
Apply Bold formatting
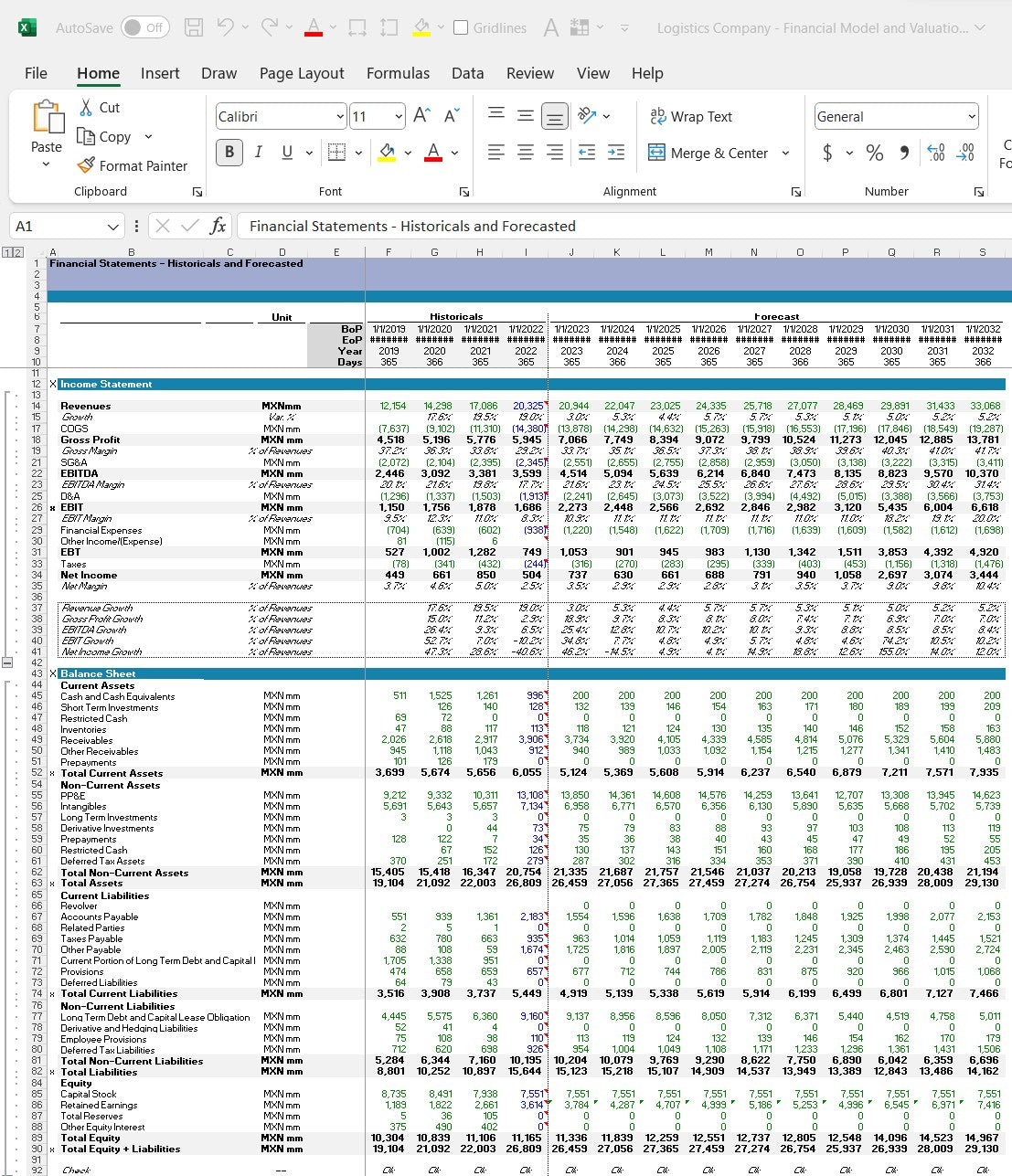click(229, 152)
